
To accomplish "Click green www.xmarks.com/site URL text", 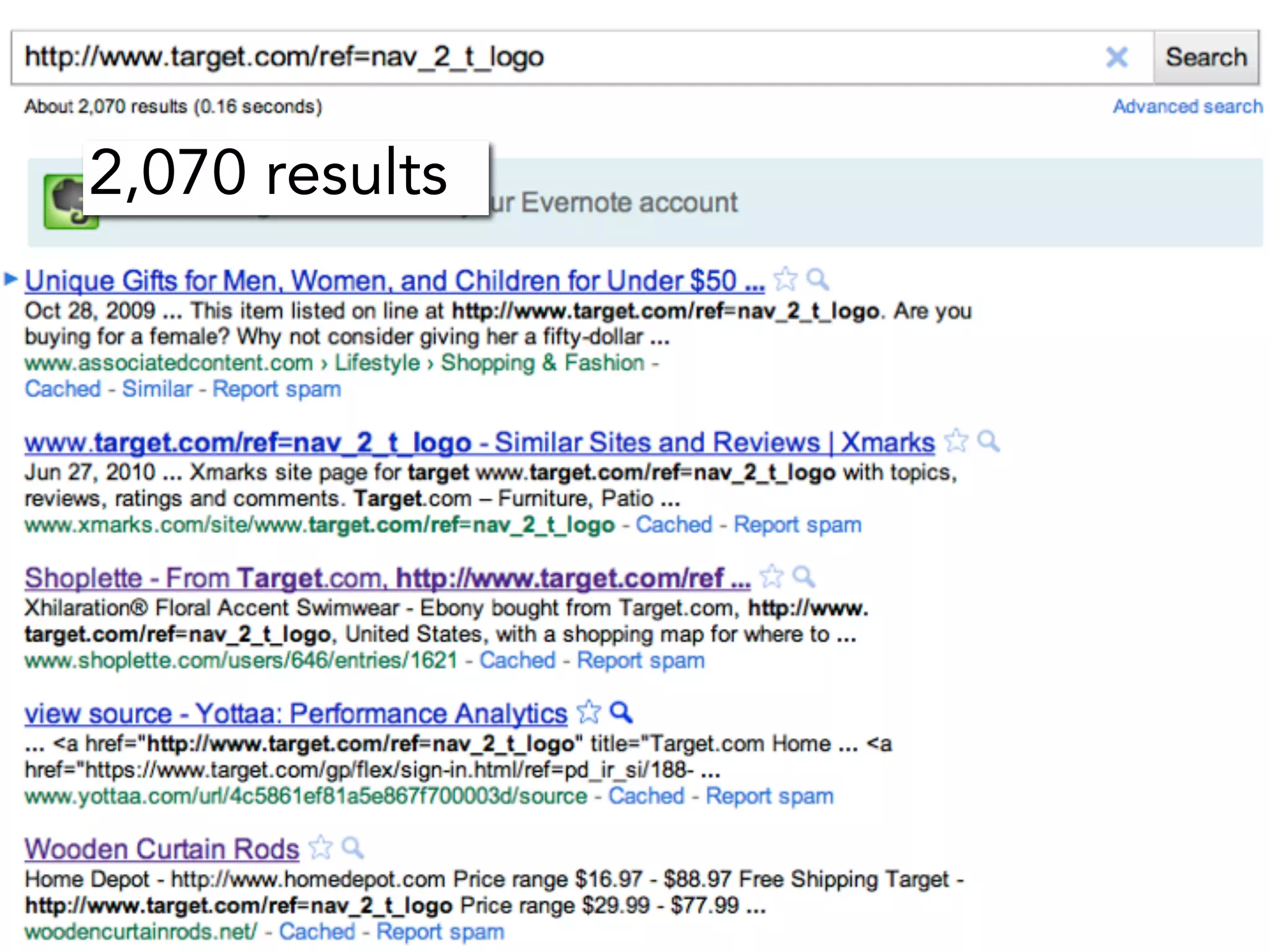I will click(x=319, y=526).
